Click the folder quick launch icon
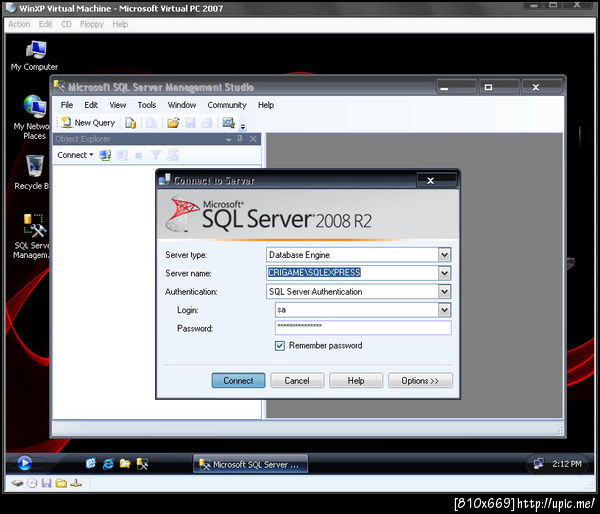The width and height of the screenshot is (600, 514). tap(125, 464)
